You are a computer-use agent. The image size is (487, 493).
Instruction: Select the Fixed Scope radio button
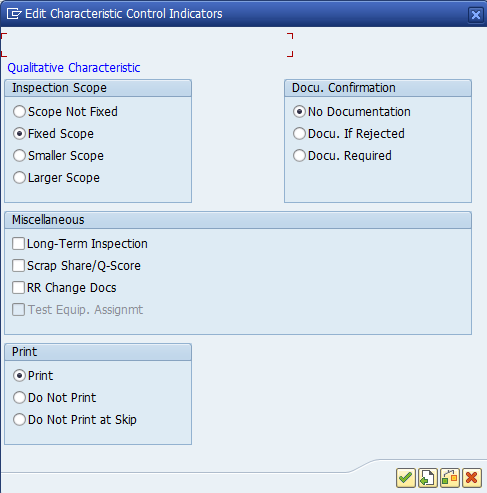pos(19,134)
